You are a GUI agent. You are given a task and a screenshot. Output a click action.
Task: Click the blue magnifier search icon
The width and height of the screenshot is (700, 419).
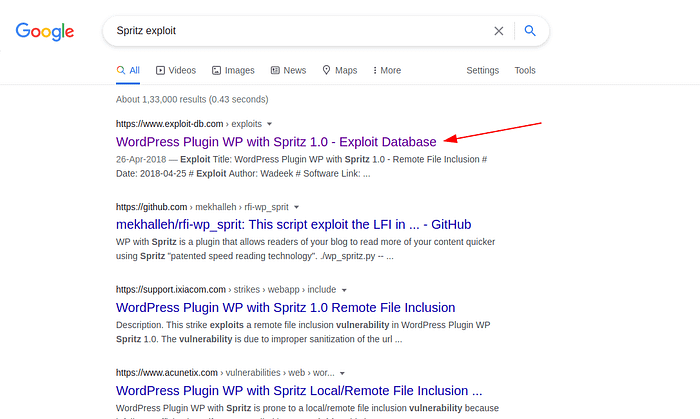(x=530, y=30)
